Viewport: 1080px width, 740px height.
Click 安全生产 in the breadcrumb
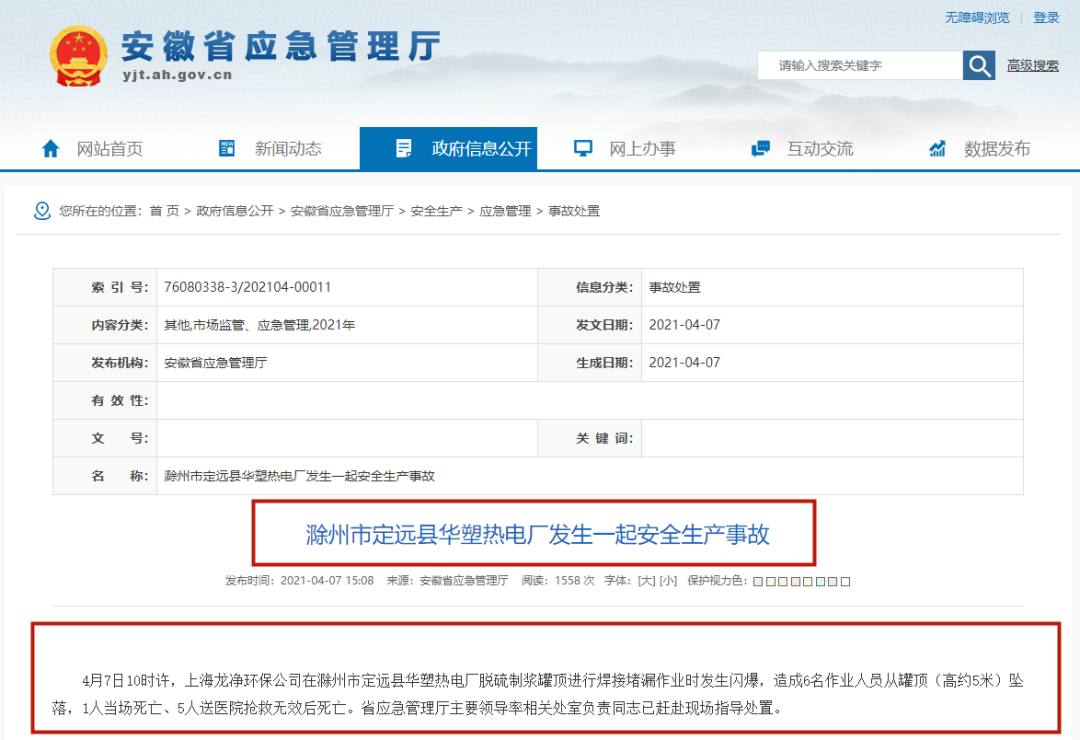pyautogui.click(x=436, y=211)
